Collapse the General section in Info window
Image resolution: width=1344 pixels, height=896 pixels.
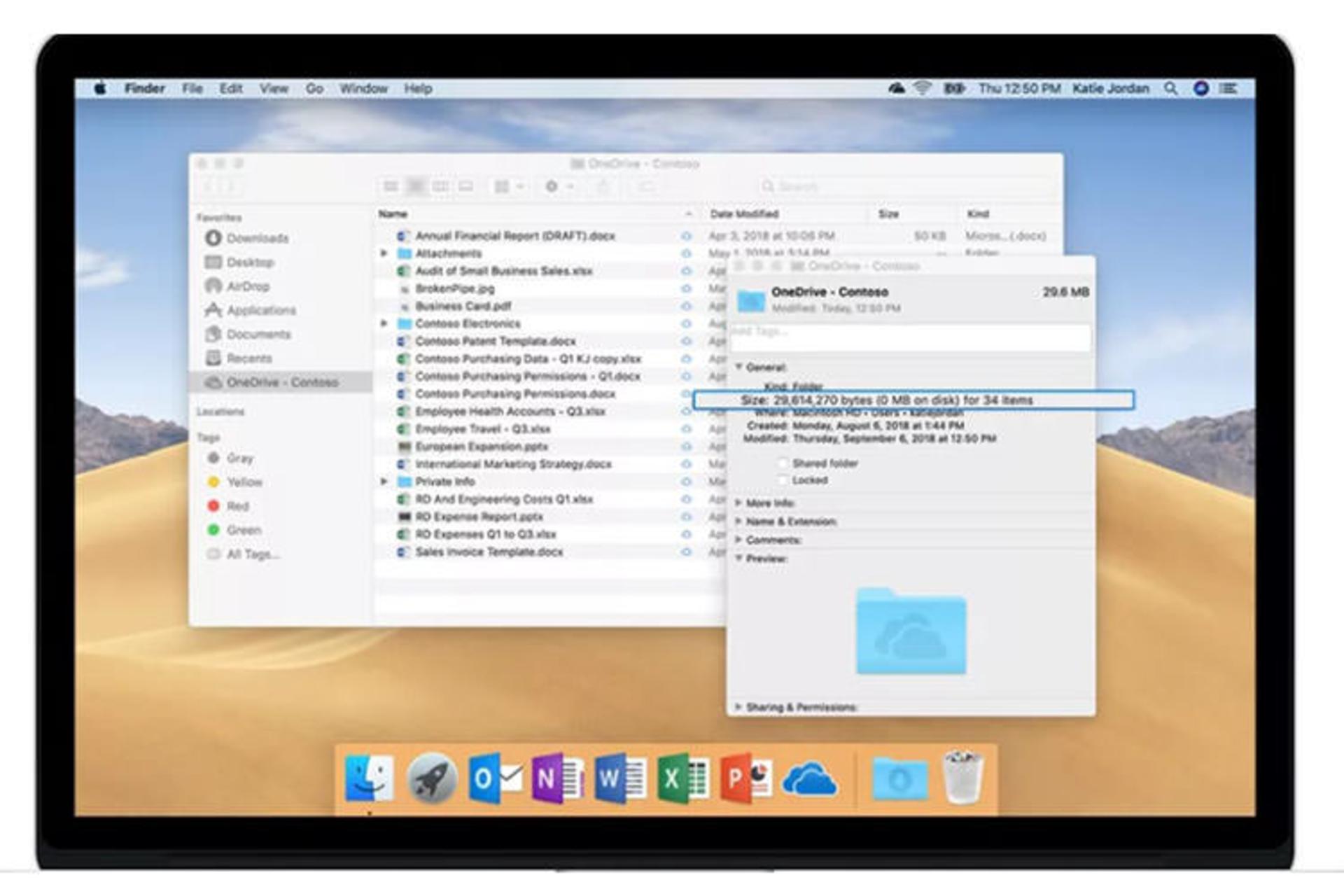pyautogui.click(x=738, y=367)
